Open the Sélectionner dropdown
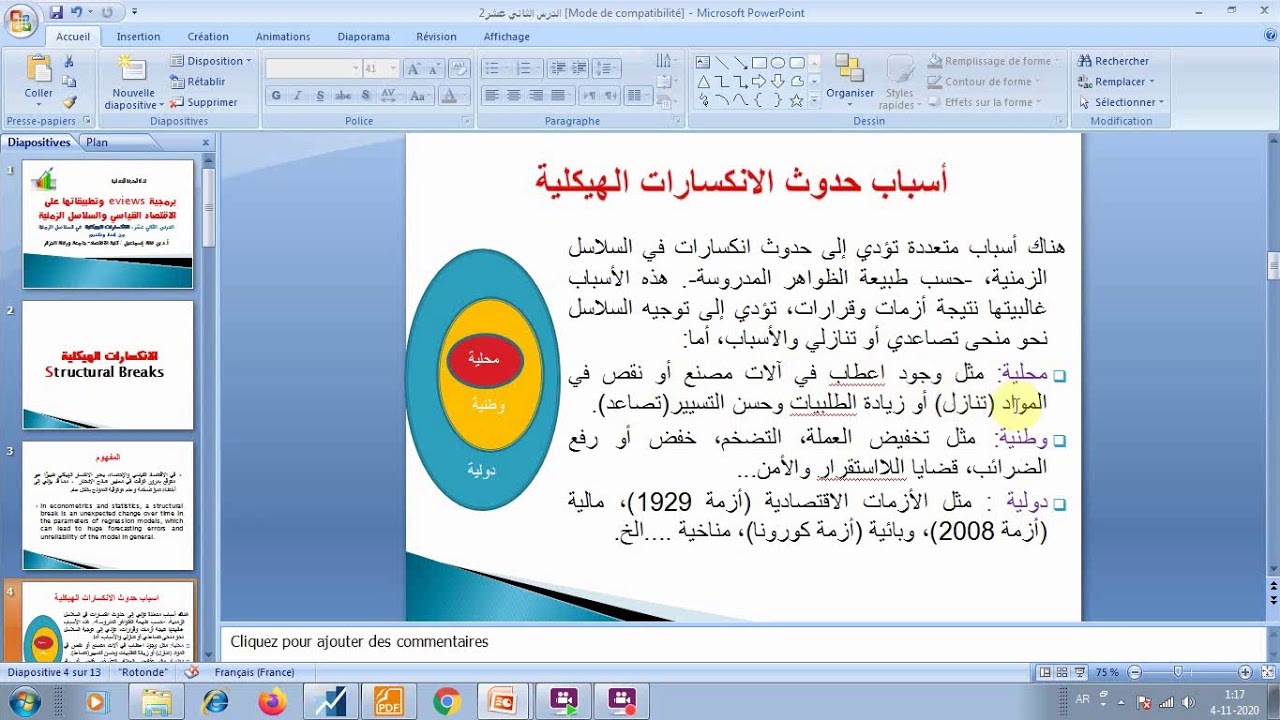Viewport: 1280px width, 720px height. tap(1121, 102)
